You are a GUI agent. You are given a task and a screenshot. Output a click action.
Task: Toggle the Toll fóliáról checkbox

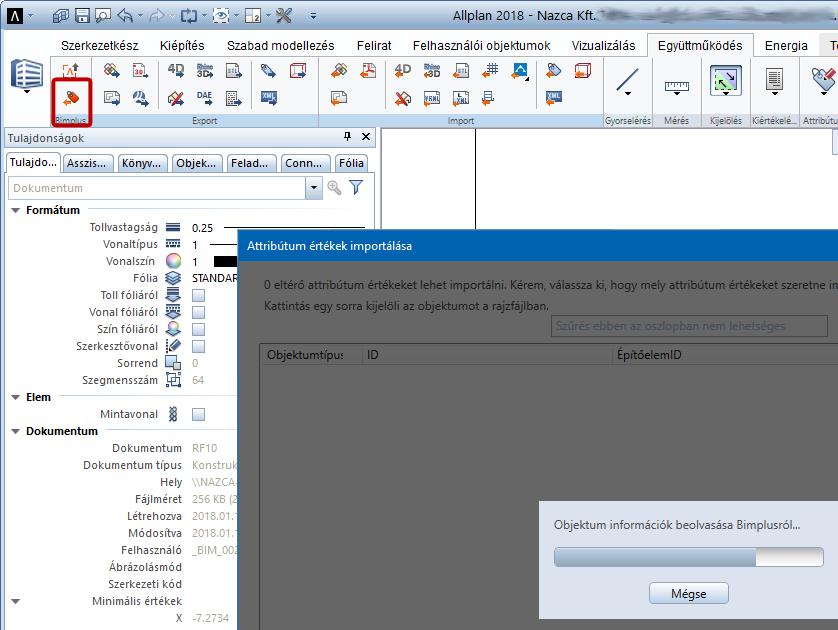(198, 295)
